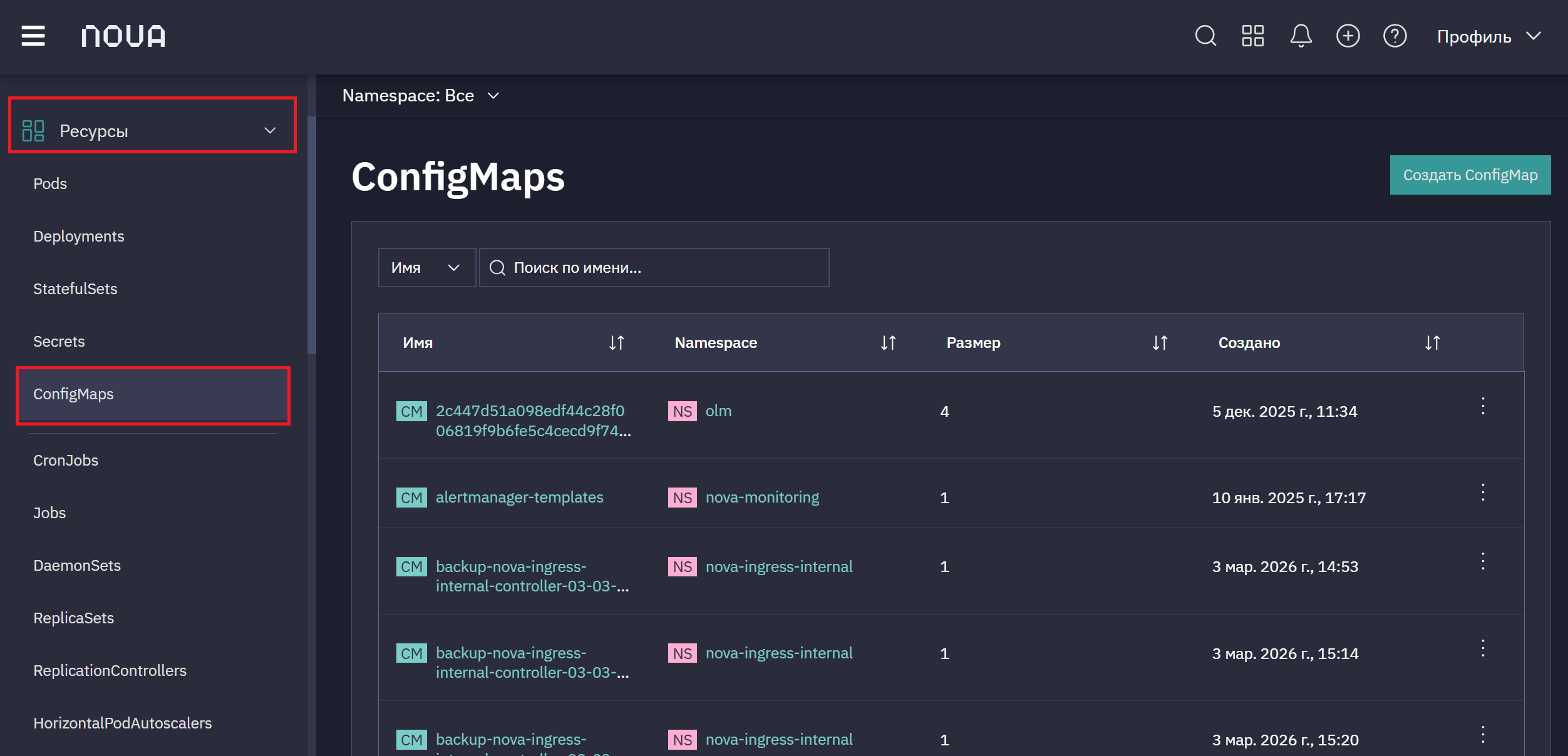This screenshot has height=756, width=1568.
Task: Open kebab menu for 14:53 row
Action: pyautogui.click(x=1483, y=561)
